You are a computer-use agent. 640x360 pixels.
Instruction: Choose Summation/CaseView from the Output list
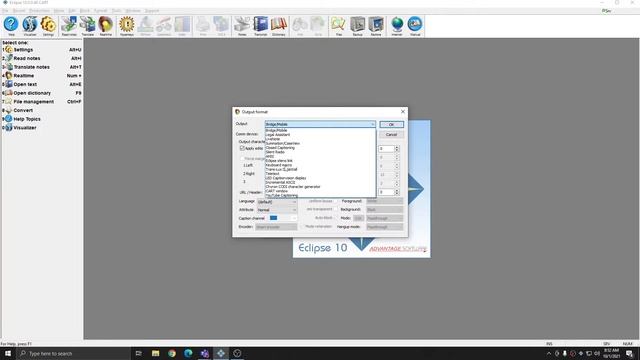point(320,143)
